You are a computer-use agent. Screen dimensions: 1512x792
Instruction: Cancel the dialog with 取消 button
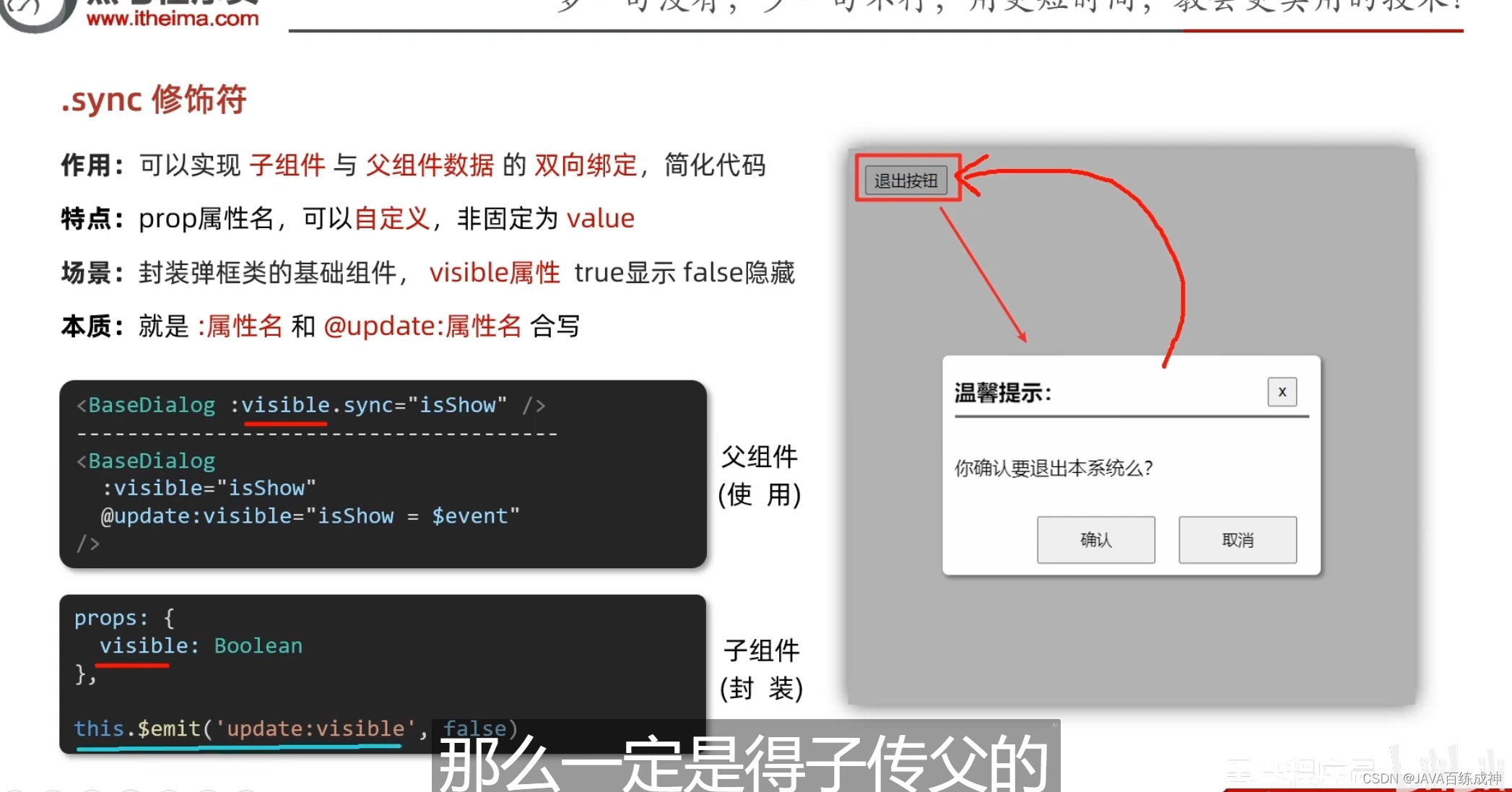1238,539
